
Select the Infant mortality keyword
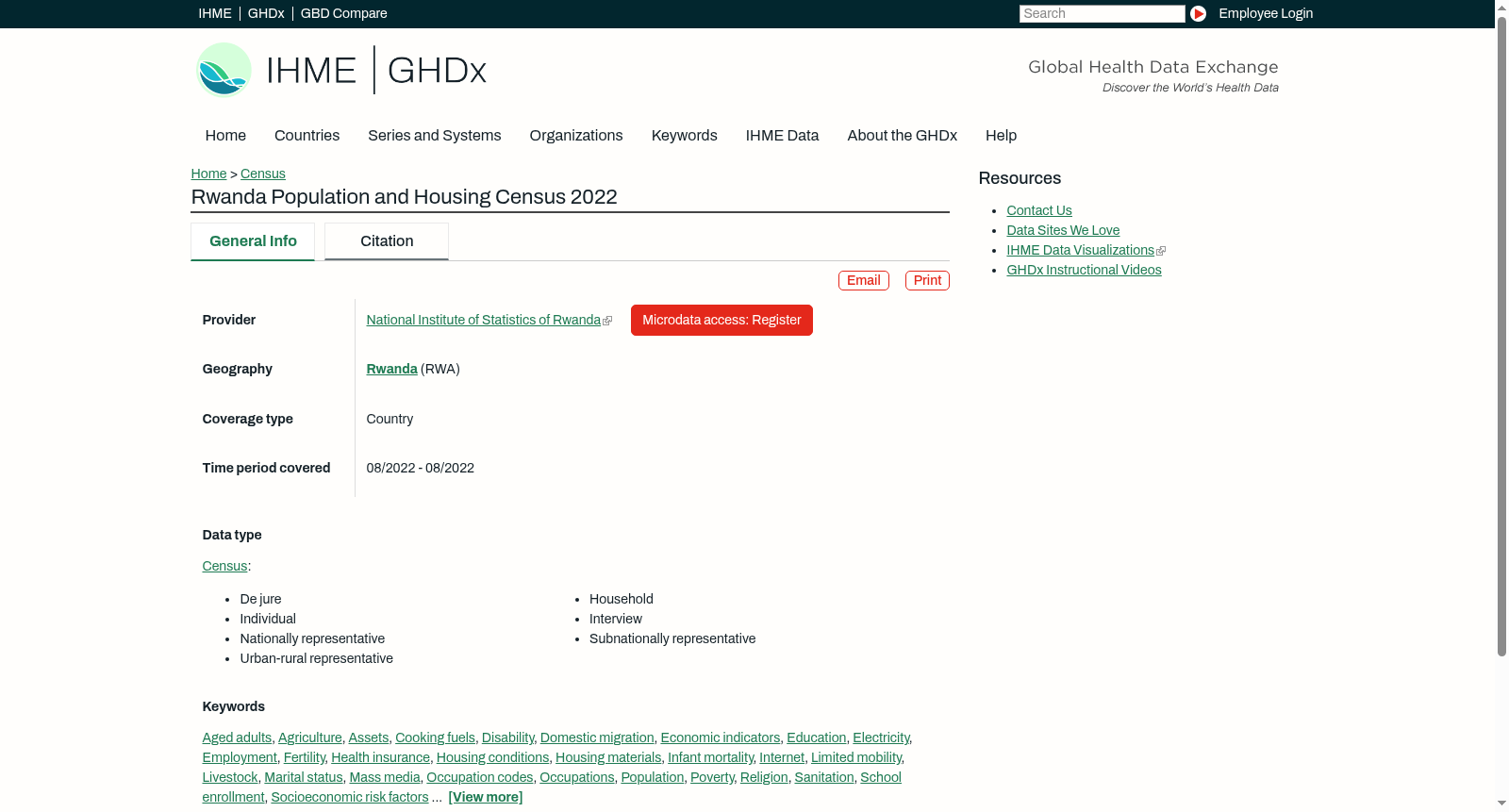[x=710, y=757]
